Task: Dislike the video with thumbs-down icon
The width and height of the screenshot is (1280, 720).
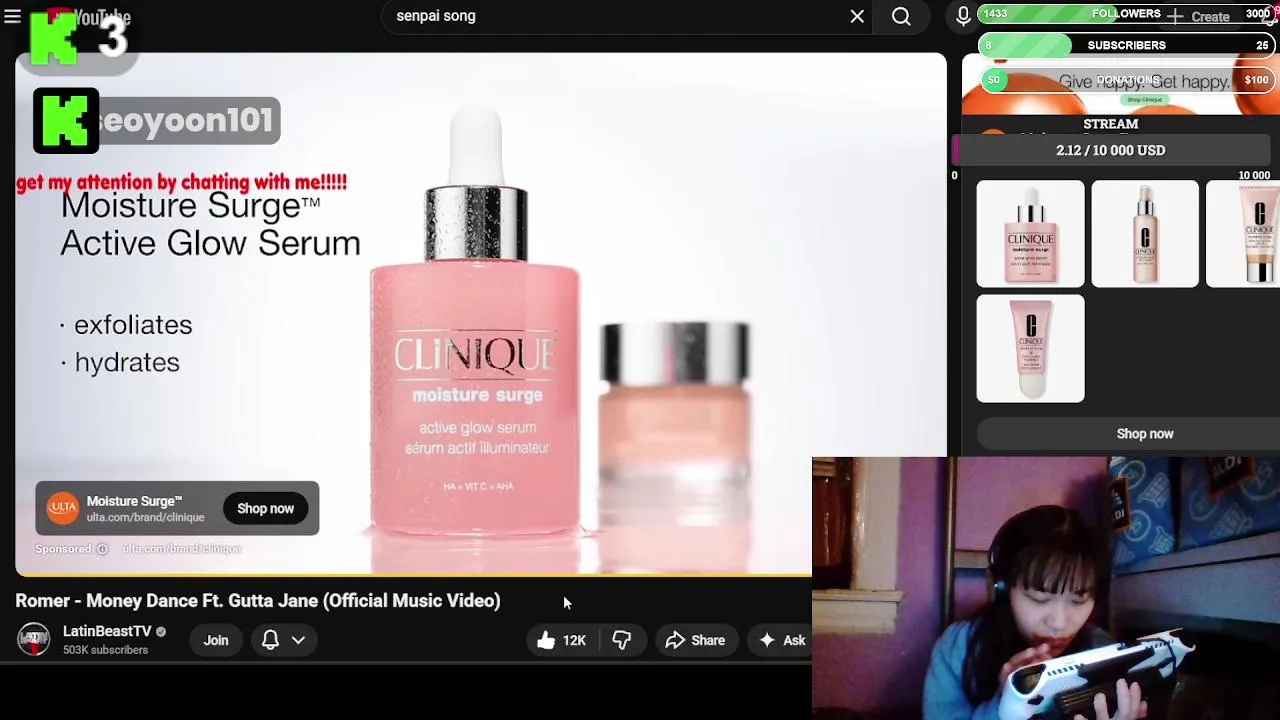Action: click(622, 640)
